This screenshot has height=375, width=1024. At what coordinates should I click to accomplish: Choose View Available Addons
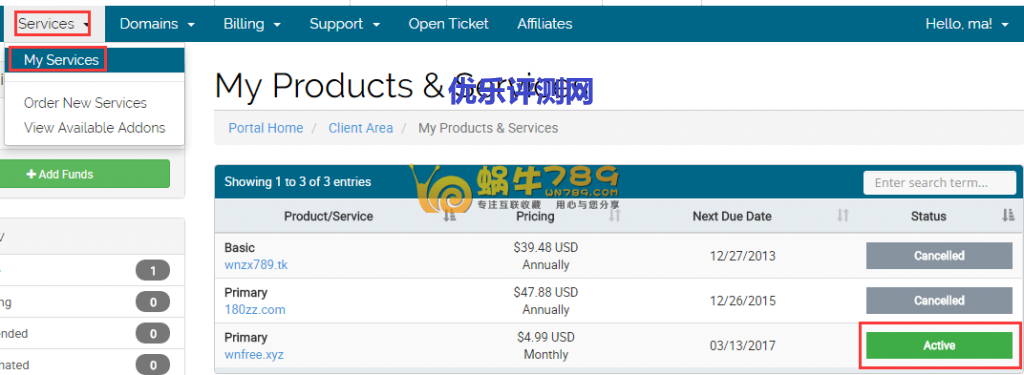[x=95, y=127]
